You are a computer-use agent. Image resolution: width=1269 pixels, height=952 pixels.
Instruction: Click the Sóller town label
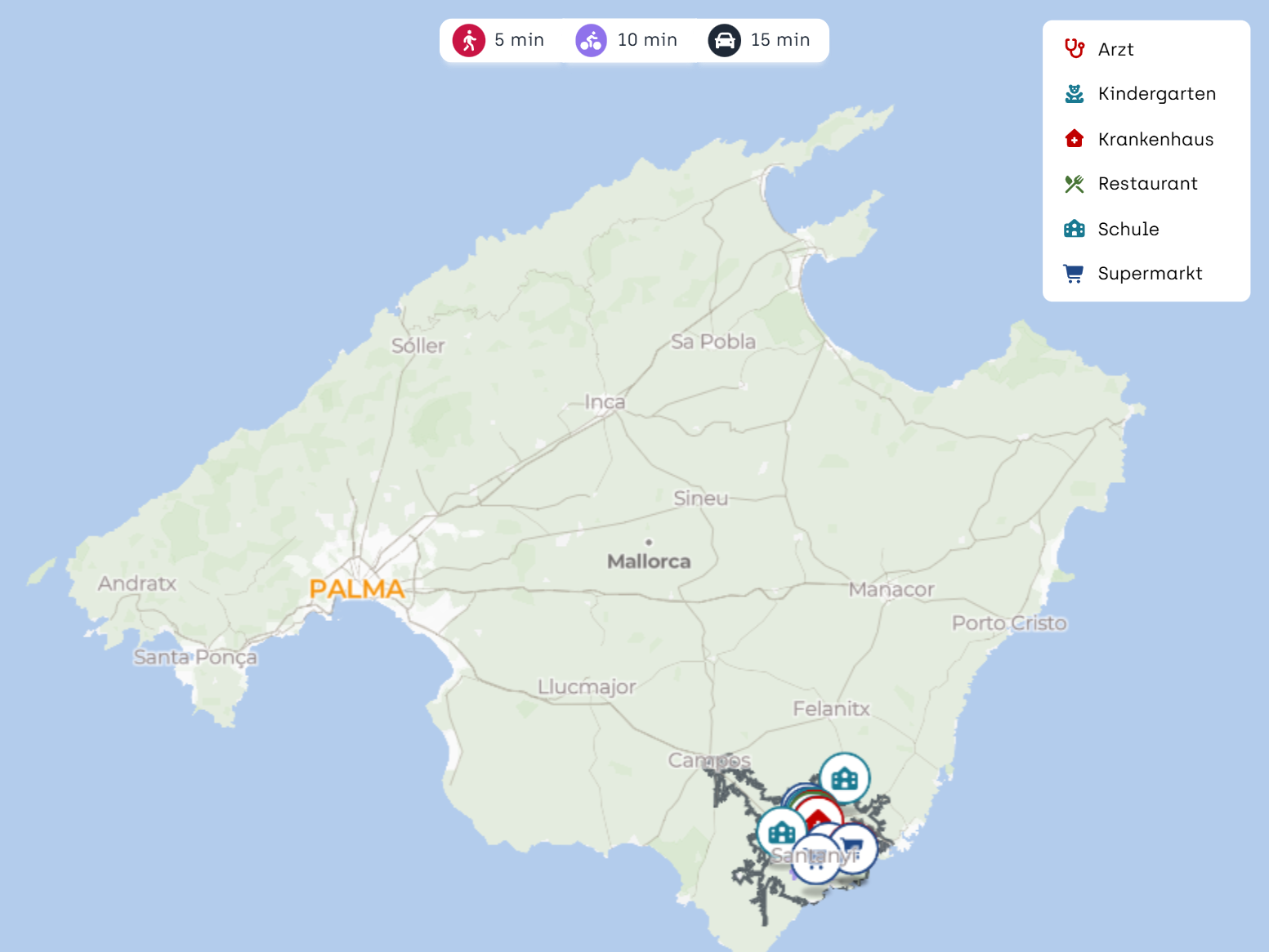click(x=418, y=346)
